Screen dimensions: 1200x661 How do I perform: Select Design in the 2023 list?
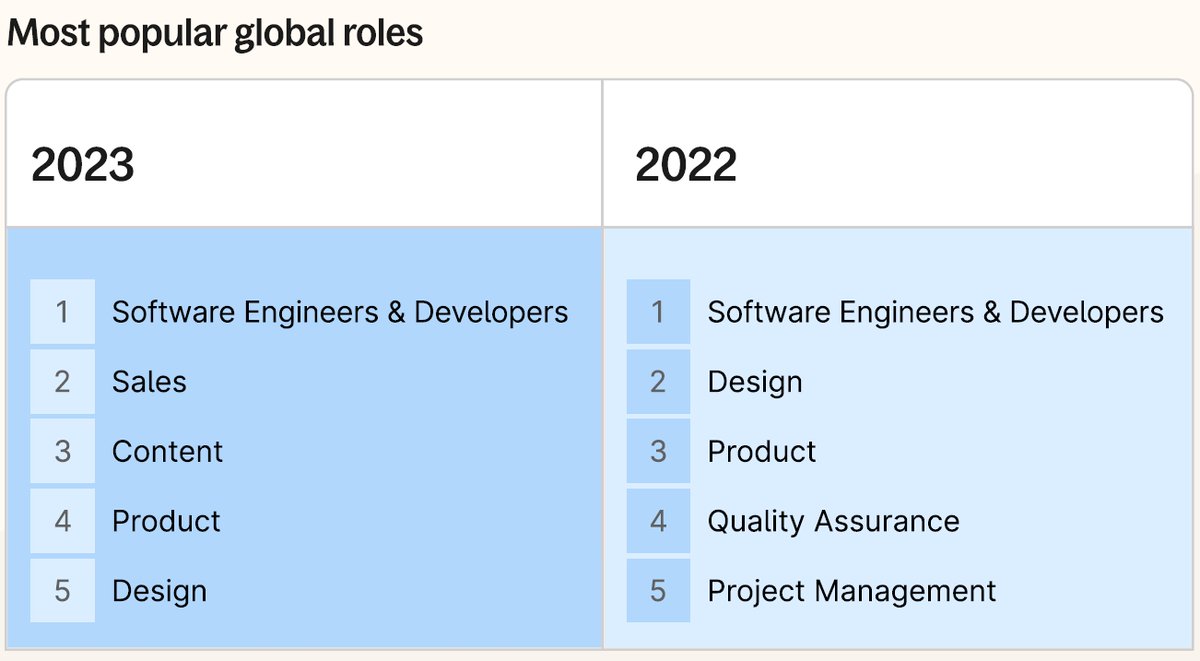point(159,591)
